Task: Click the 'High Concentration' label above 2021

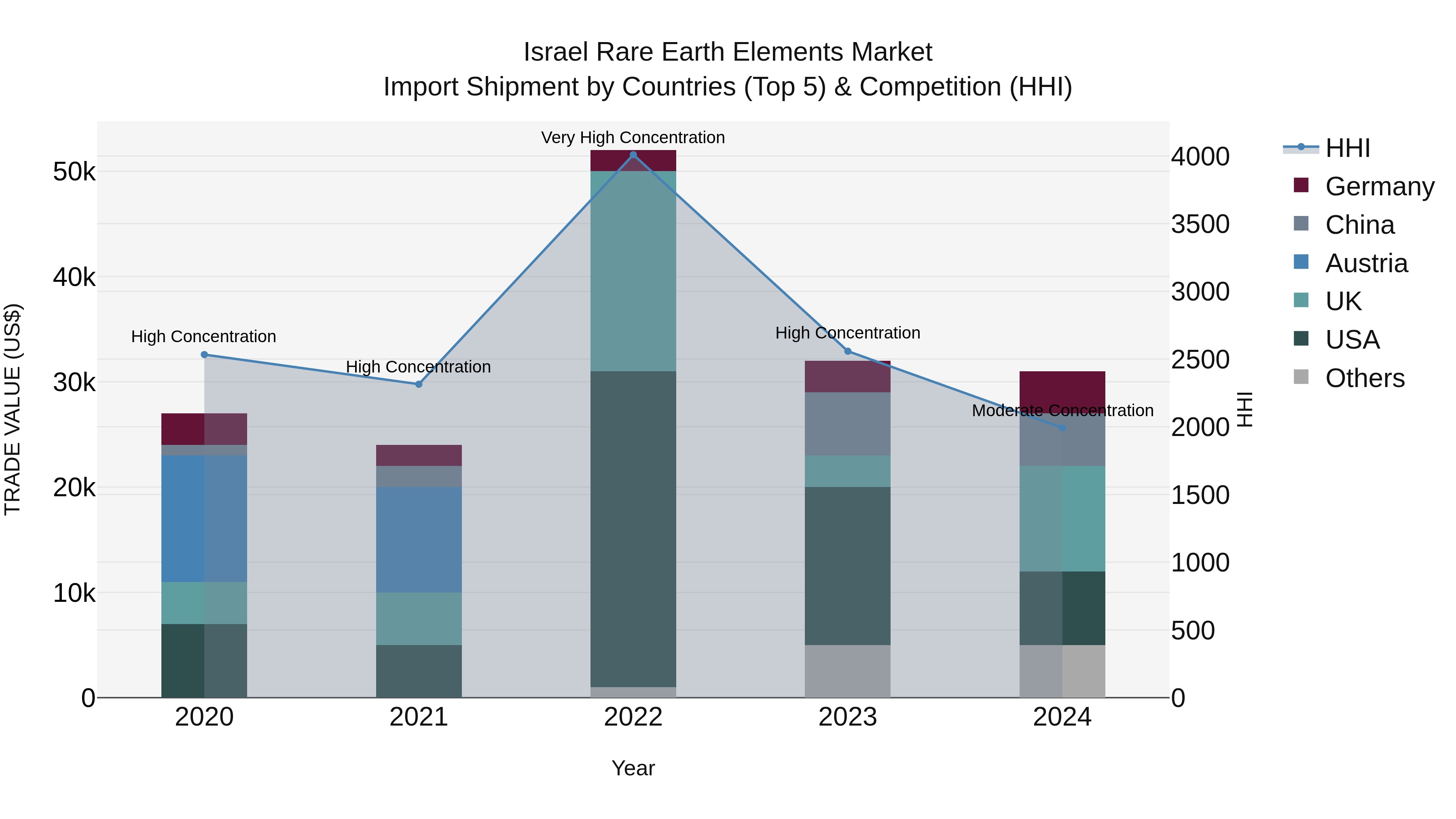Action: (418, 367)
